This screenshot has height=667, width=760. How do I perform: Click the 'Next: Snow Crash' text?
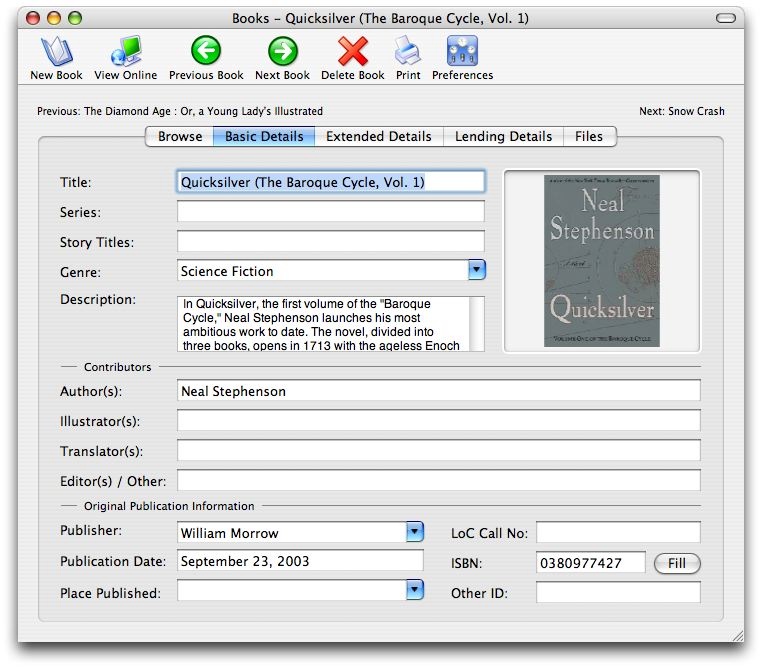point(681,111)
